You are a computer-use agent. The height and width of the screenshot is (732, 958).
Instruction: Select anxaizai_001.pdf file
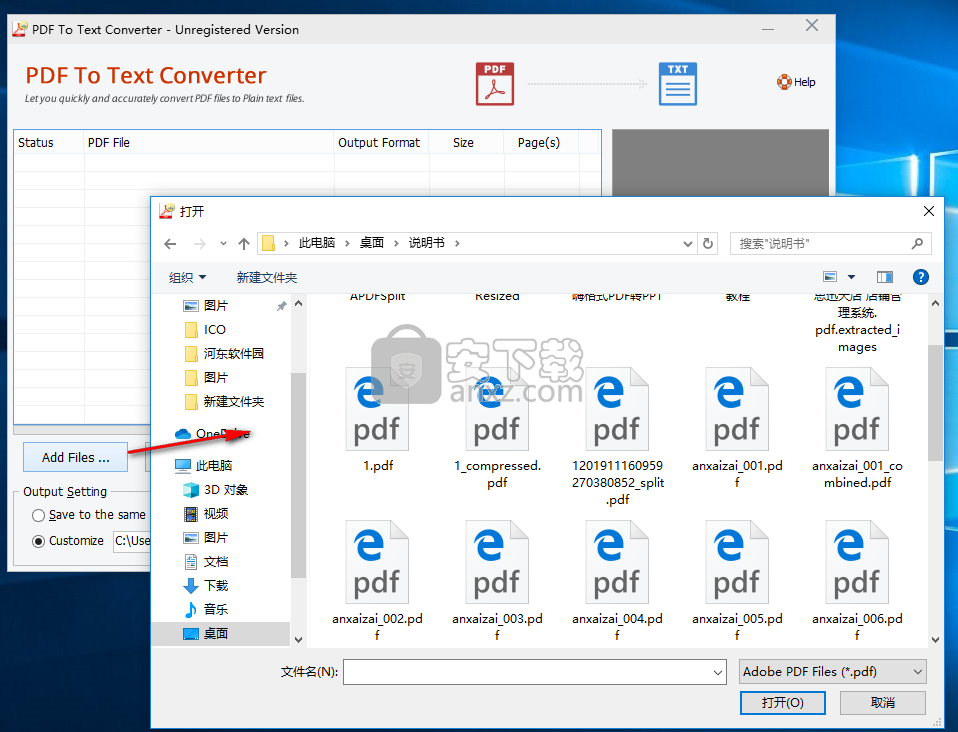[737, 428]
